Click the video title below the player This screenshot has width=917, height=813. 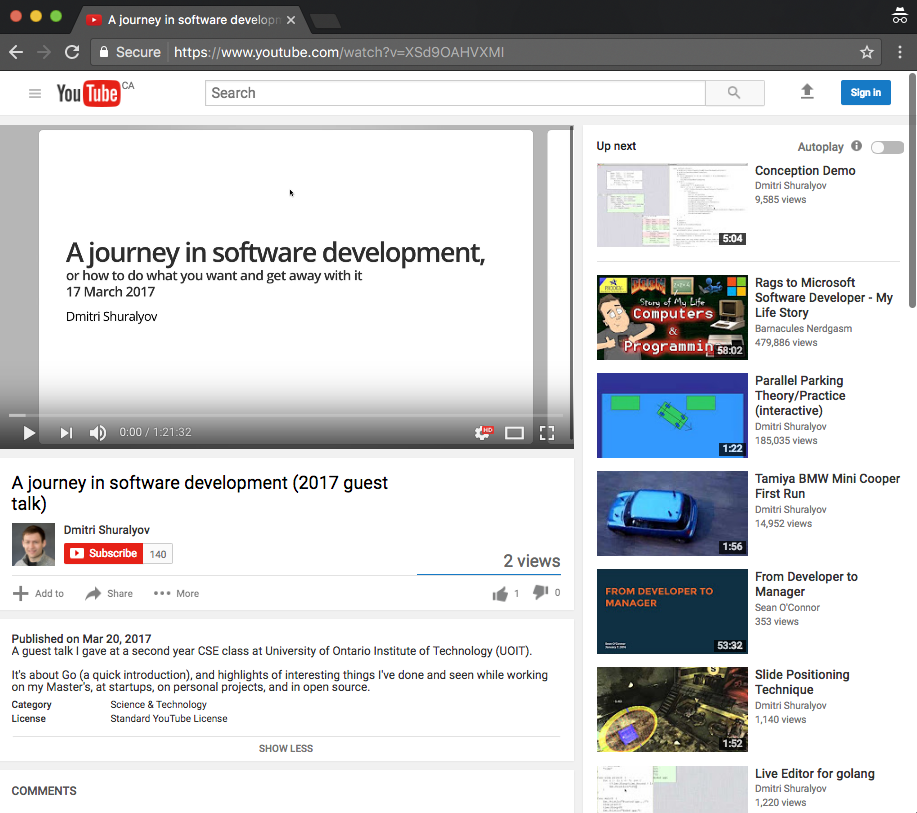[199, 493]
